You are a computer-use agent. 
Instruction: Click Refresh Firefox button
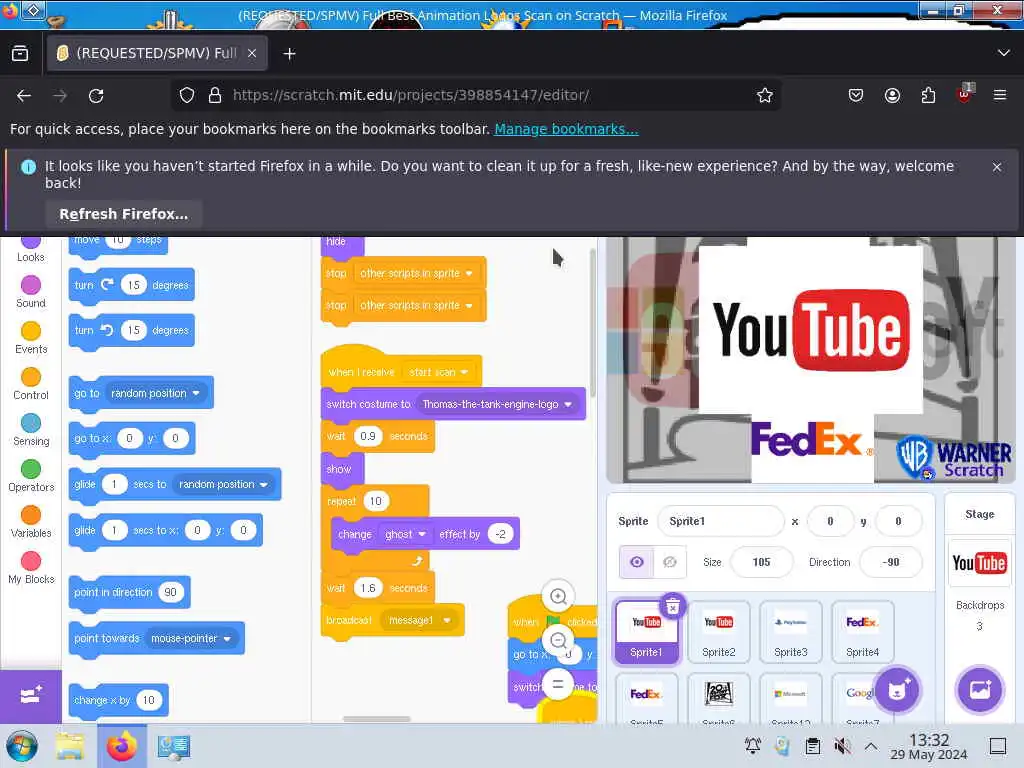[123, 214]
